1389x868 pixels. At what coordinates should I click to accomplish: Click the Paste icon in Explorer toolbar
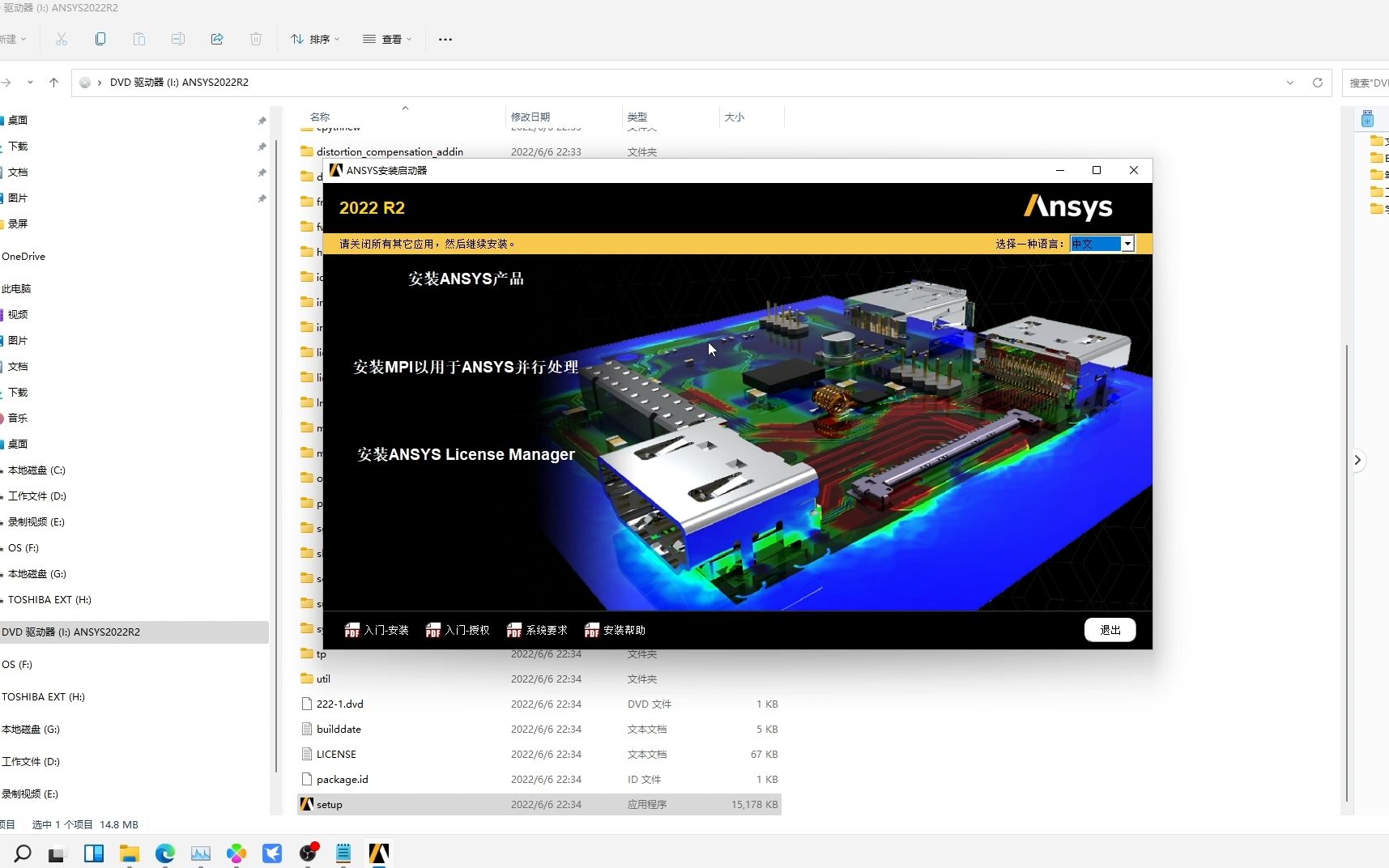coord(139,39)
